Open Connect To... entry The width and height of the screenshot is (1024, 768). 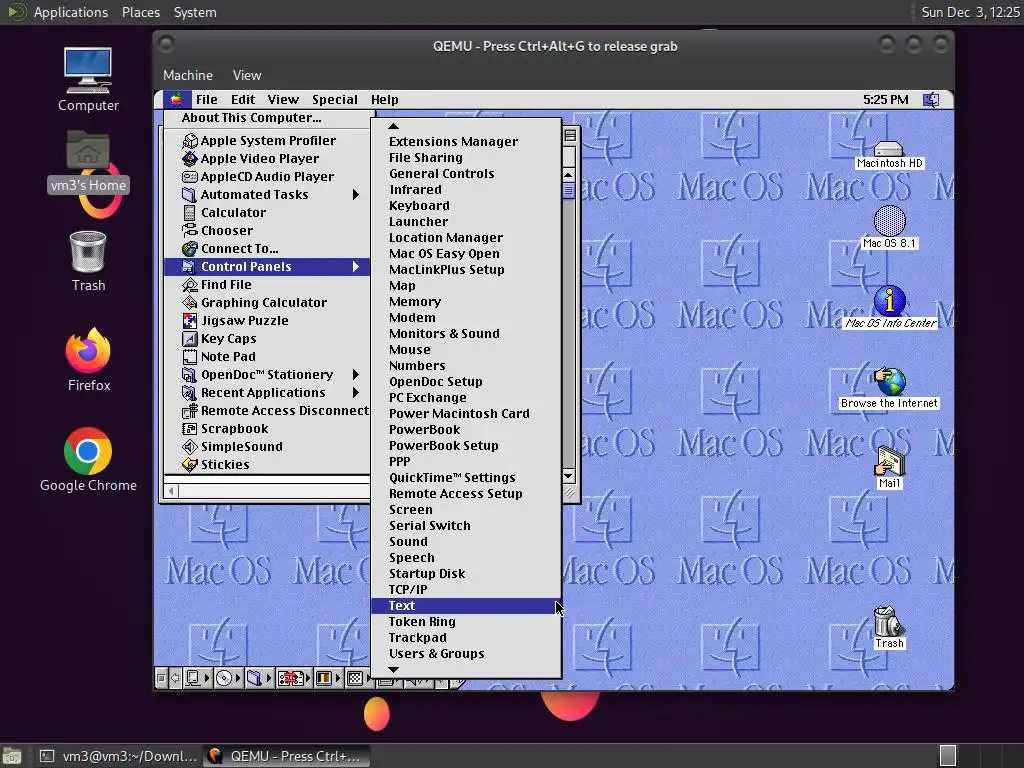[267, 248]
